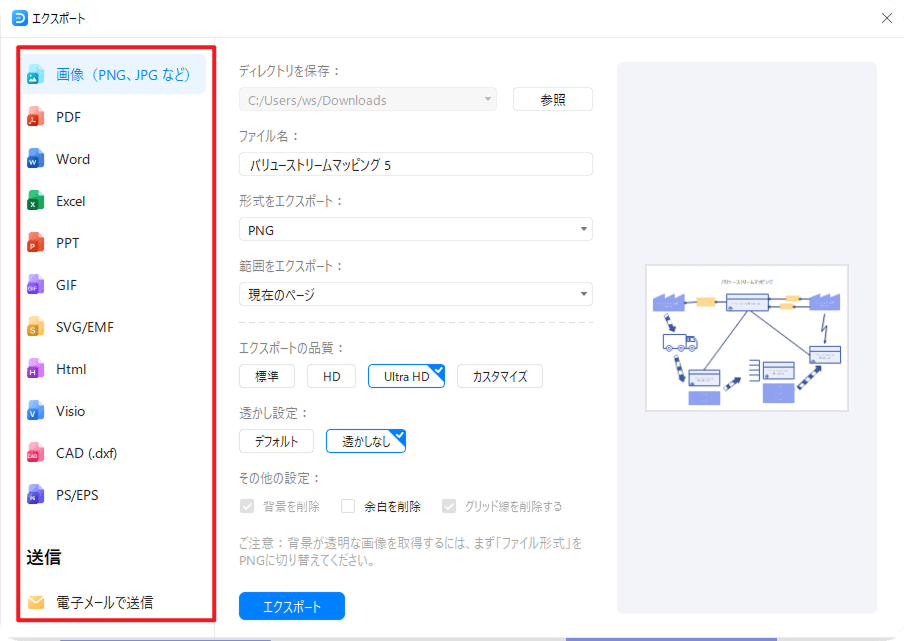
Task: Toggle the 背景を削除 setting
Action: 246,506
